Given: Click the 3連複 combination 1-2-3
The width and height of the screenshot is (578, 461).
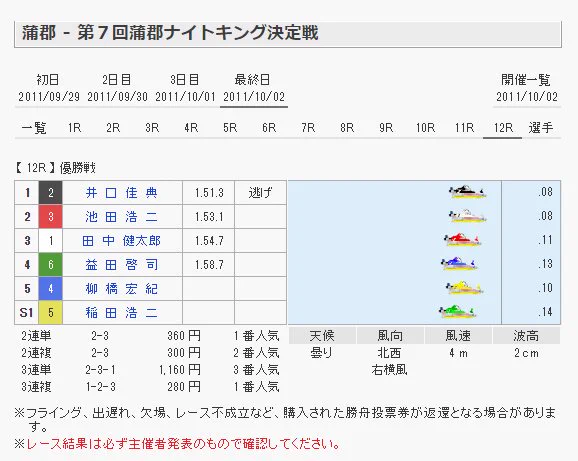Looking at the screenshot, I should point(100,387).
